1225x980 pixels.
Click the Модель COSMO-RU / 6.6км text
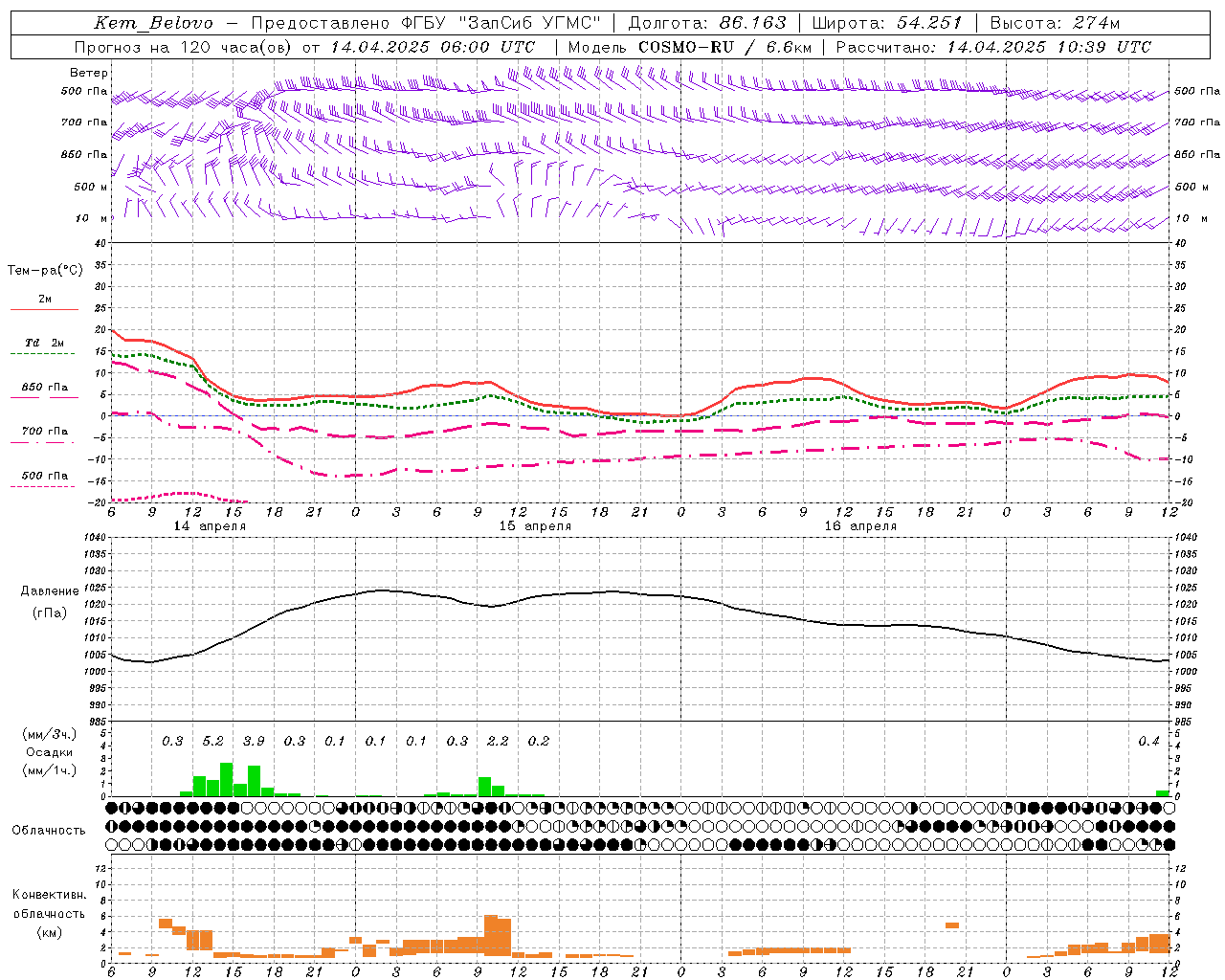pos(689,47)
